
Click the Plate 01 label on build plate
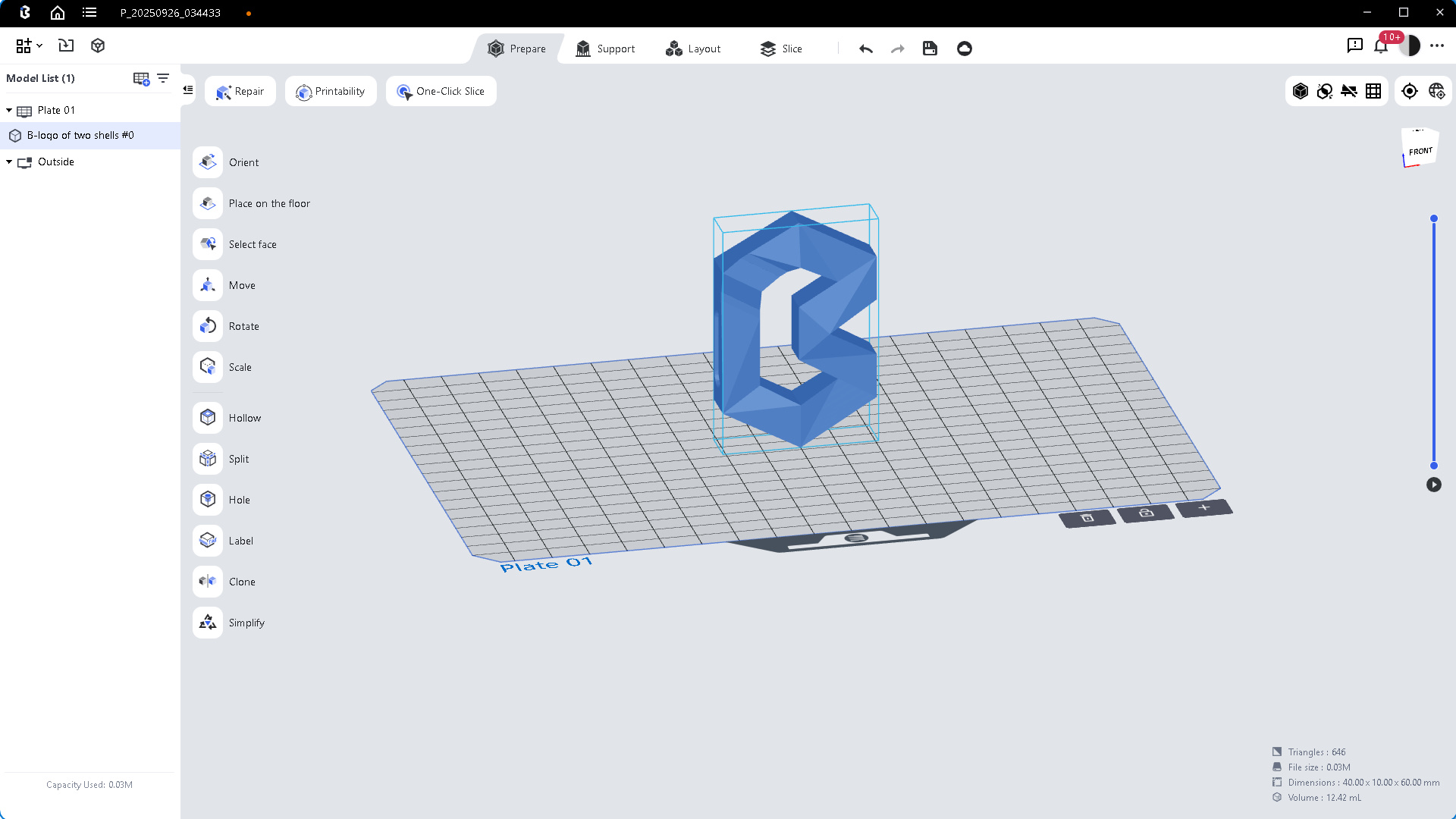pyautogui.click(x=546, y=564)
